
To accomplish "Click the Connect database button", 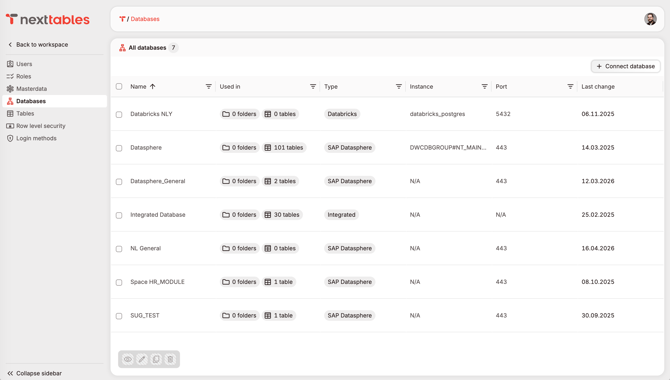I will tap(626, 66).
